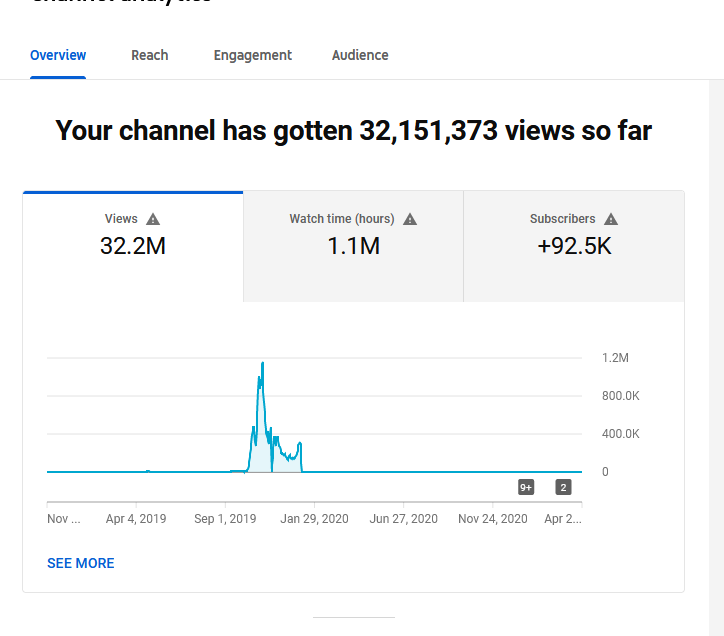
Task: Open the Engagement tab
Action: (253, 55)
